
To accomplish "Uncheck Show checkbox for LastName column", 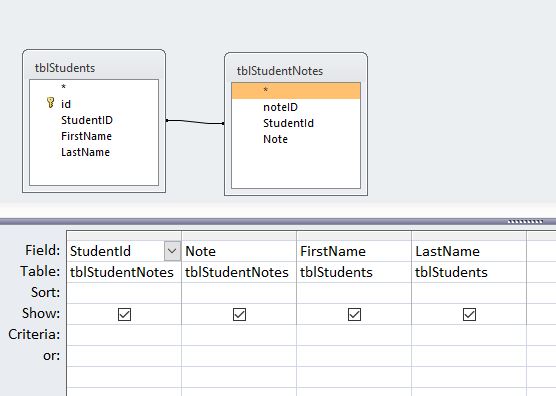I will coord(469,314).
